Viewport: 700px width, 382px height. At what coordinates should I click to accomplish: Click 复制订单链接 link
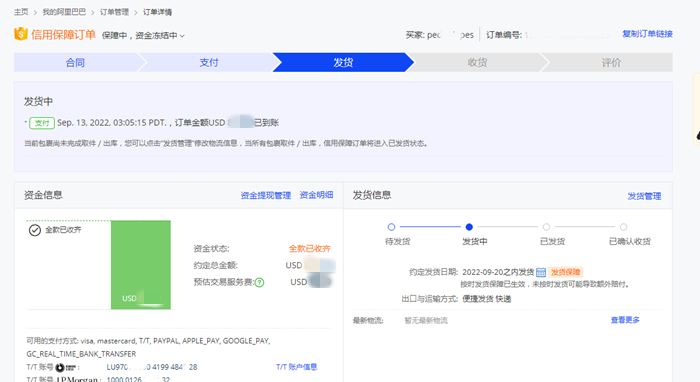[x=647, y=34]
